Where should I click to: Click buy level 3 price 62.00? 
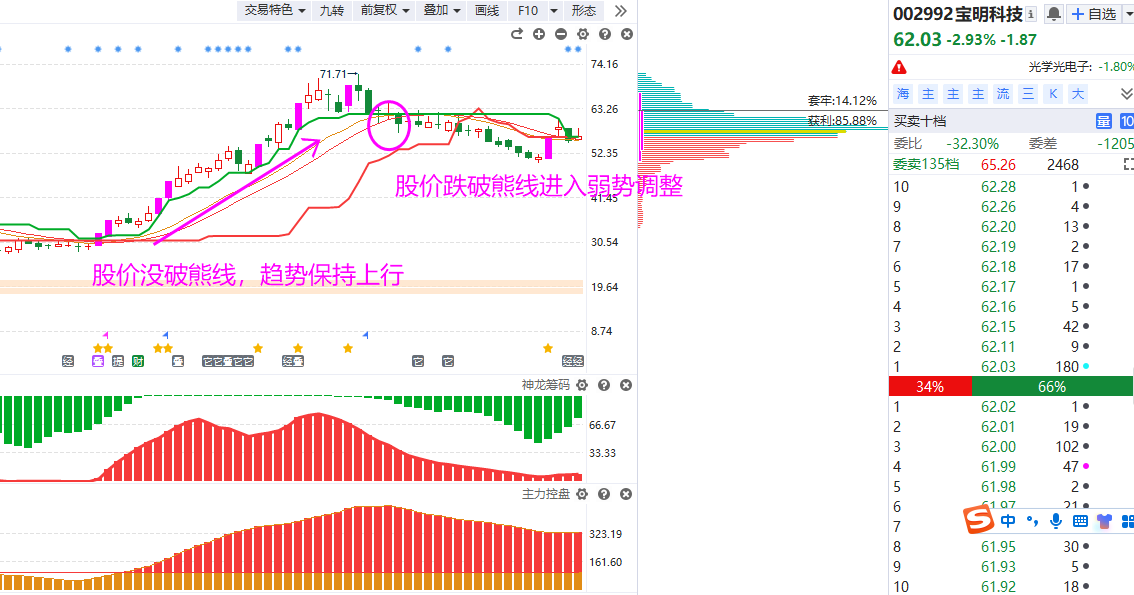pos(998,447)
